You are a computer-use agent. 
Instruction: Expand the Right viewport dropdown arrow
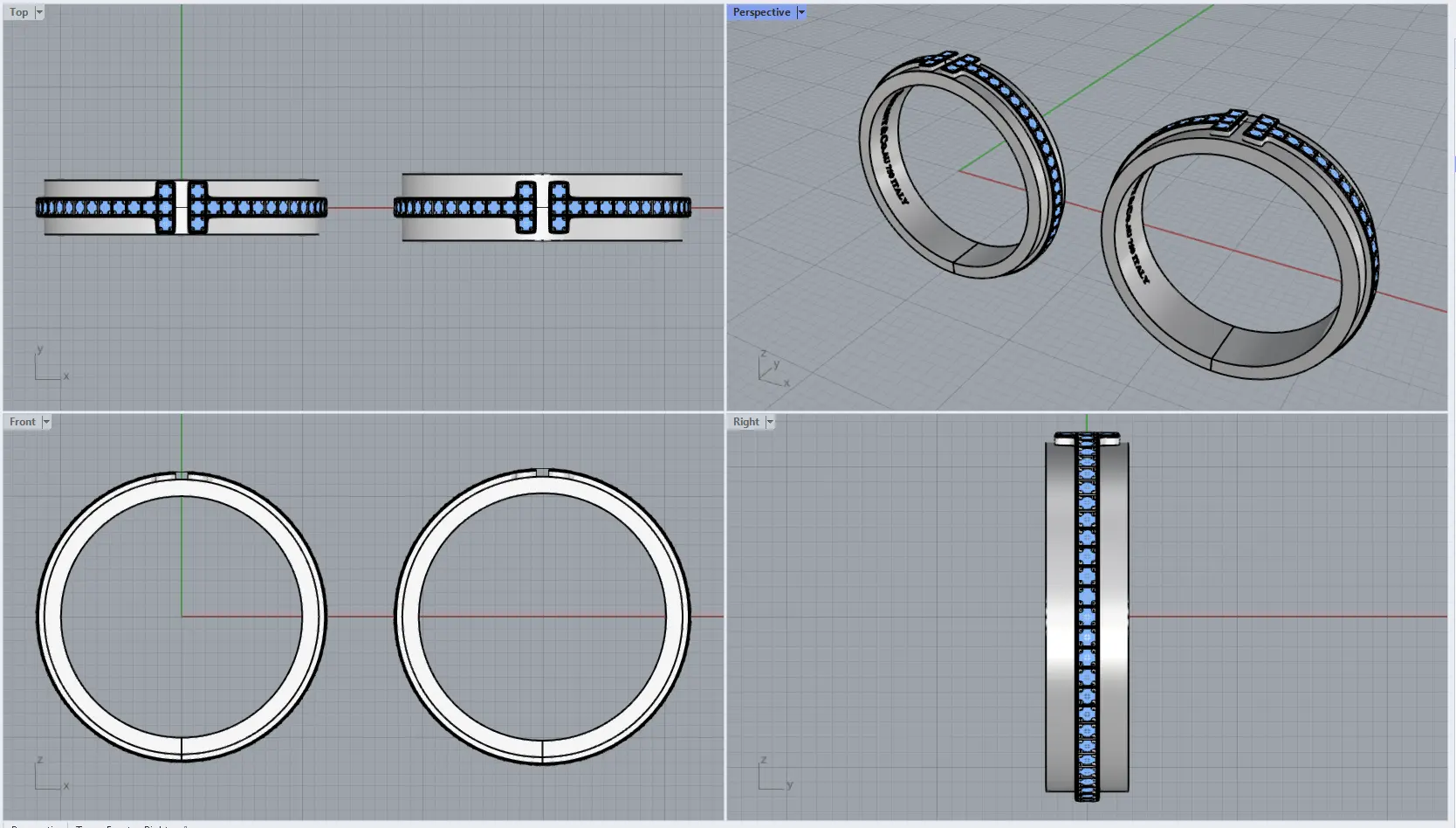(770, 422)
